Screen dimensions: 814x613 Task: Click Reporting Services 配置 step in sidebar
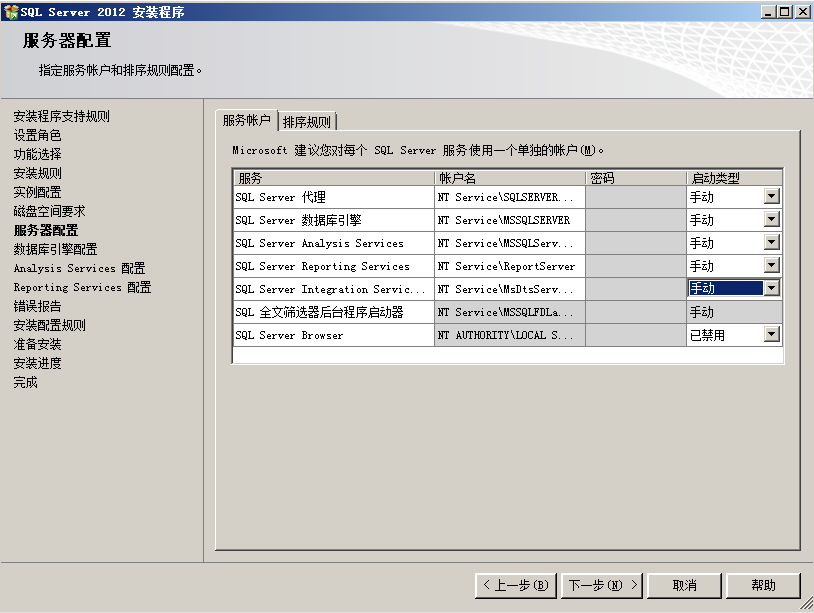(82, 287)
